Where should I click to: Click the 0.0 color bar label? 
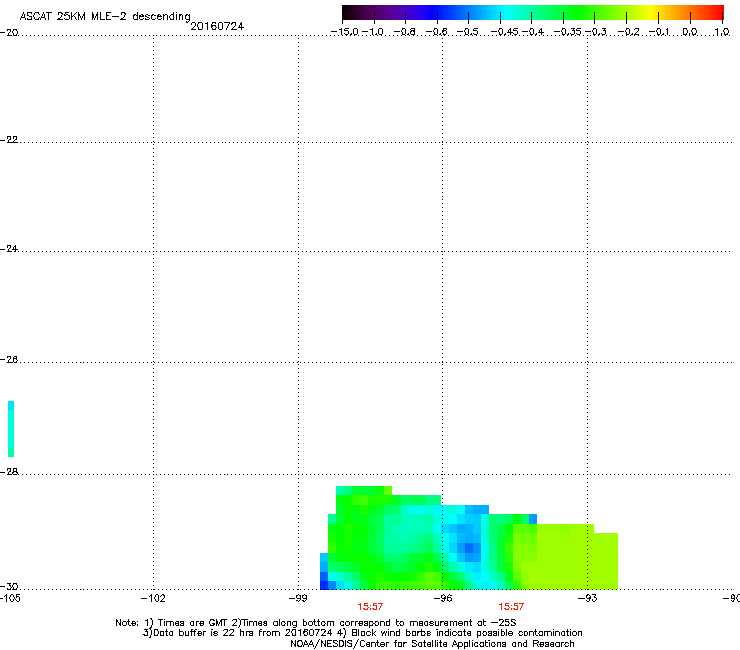pos(690,32)
